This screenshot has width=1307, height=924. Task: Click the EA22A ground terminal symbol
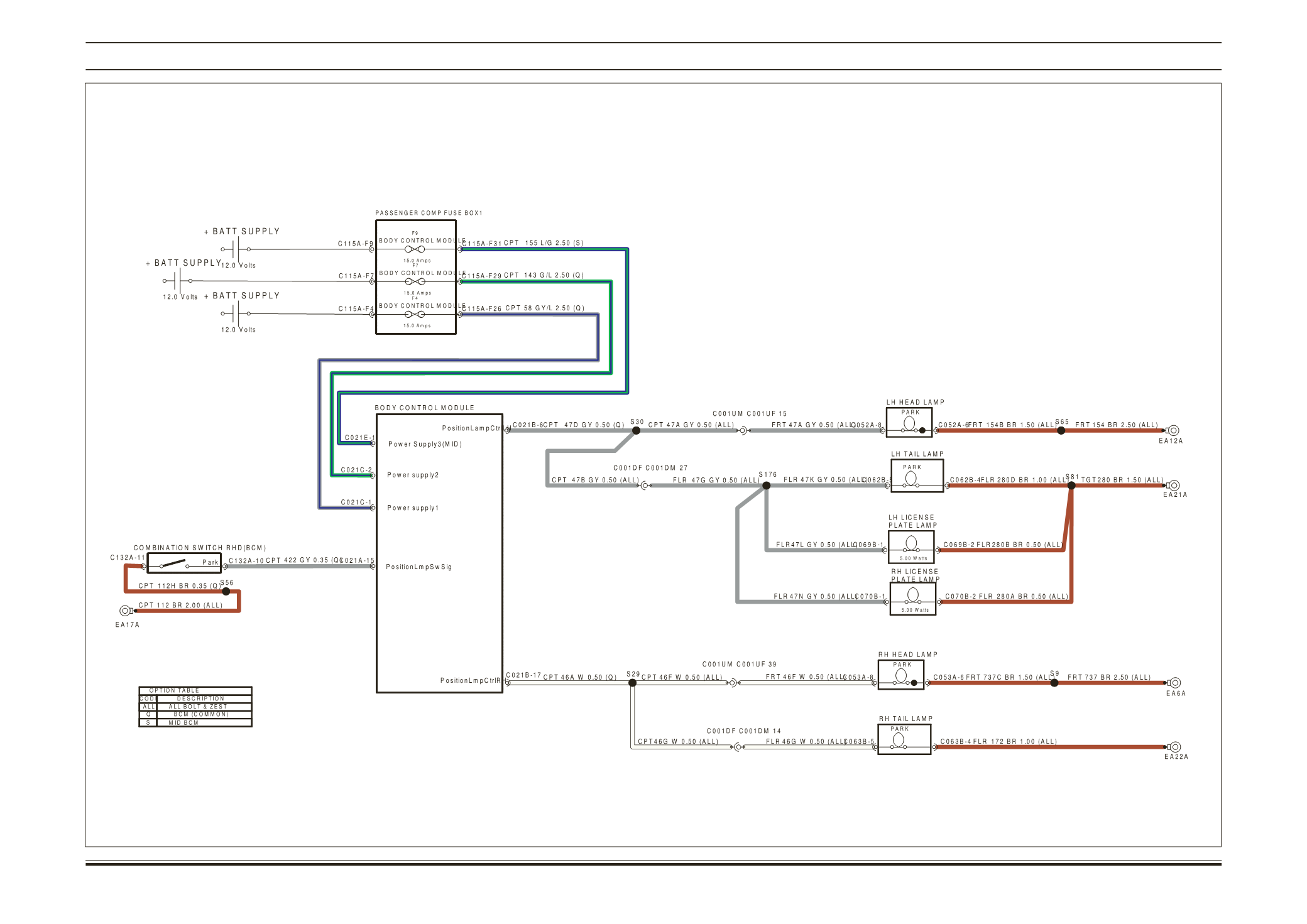[1174, 747]
